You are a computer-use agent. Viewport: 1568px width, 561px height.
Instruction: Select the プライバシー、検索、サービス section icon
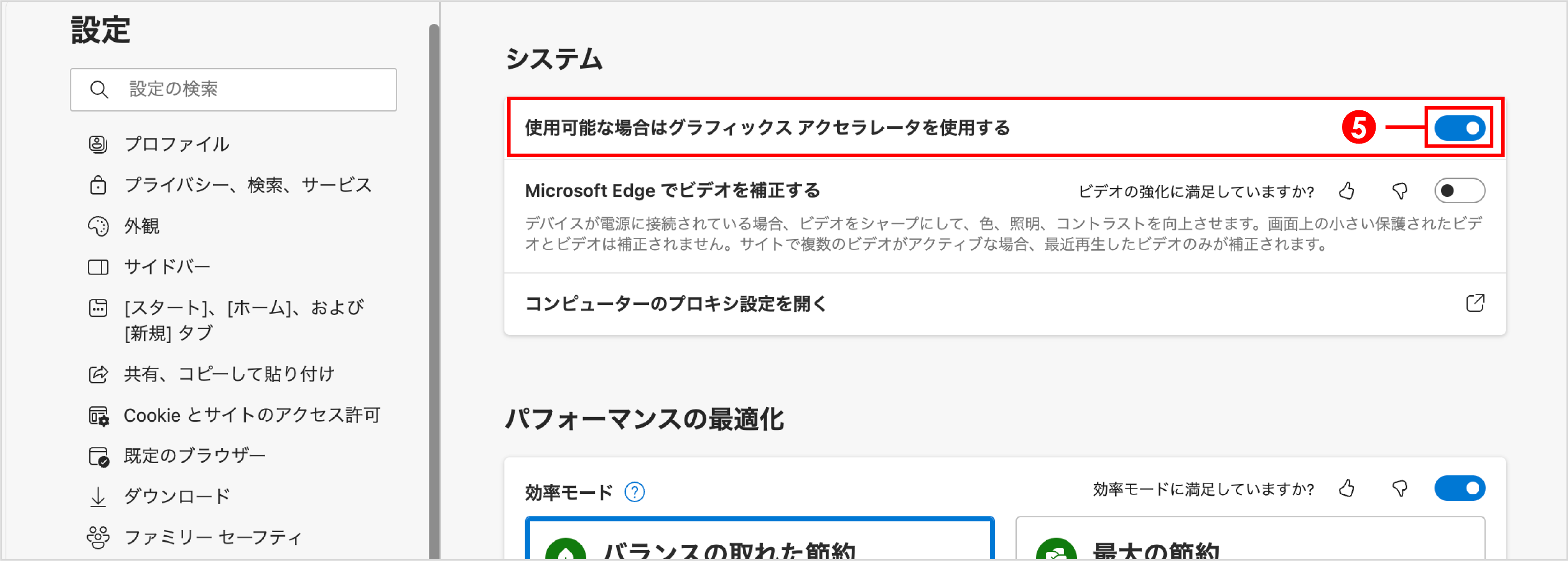pos(98,186)
